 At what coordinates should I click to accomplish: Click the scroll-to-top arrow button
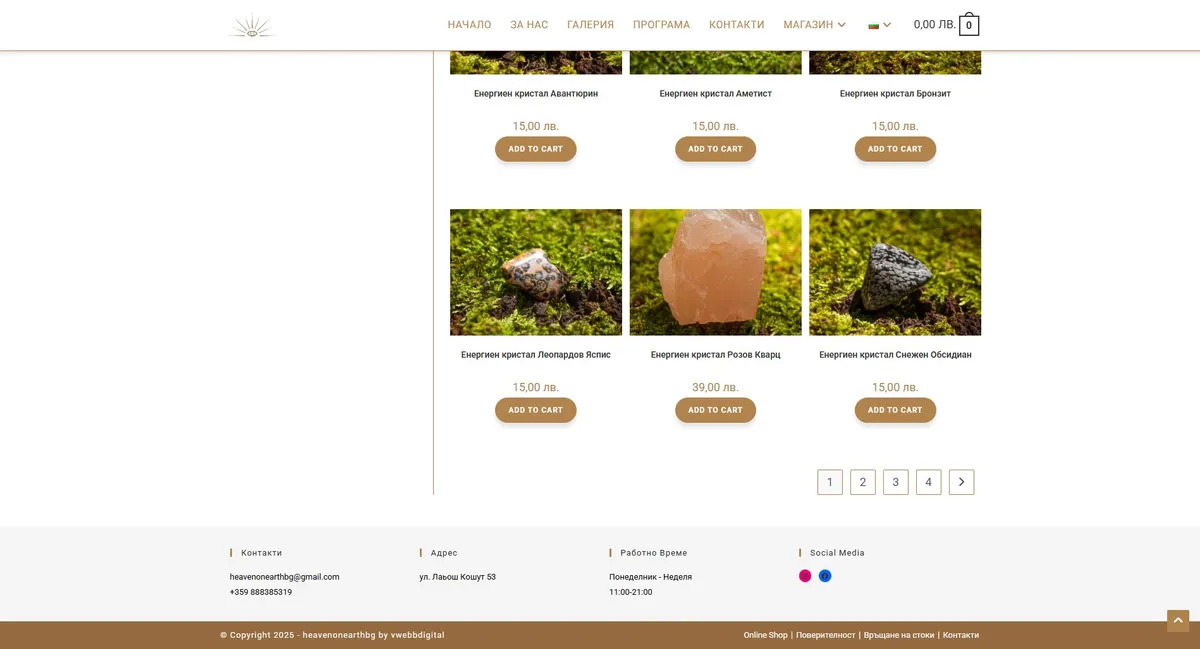point(1177,621)
